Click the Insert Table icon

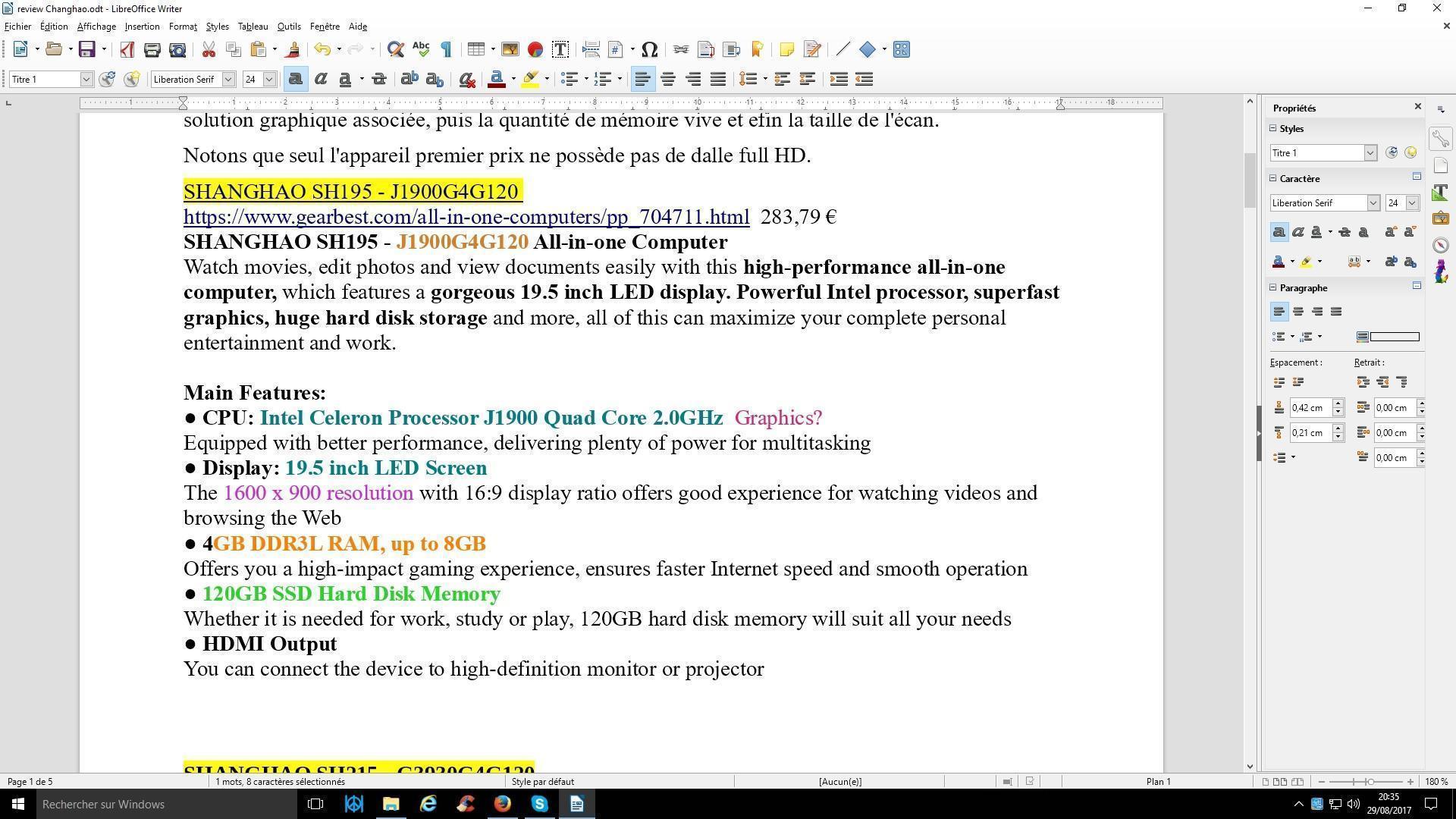pos(475,50)
